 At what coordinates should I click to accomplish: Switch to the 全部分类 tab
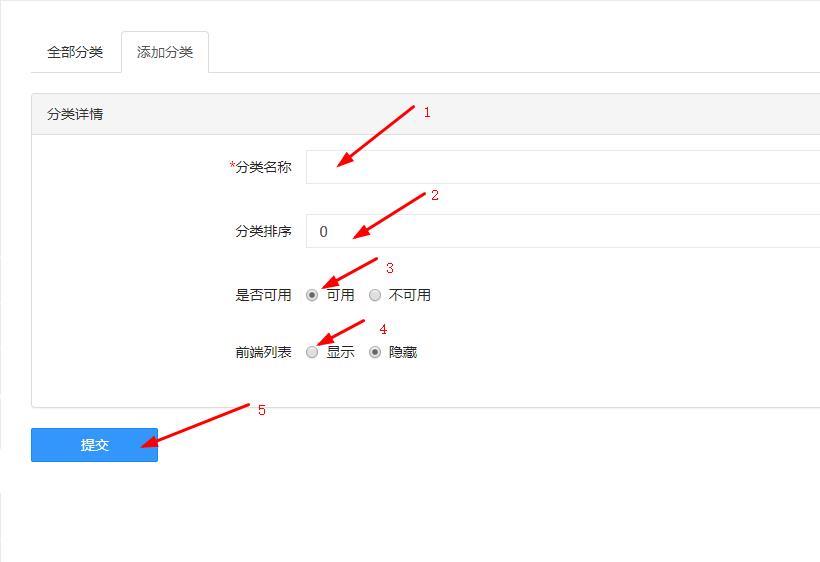[x=75, y=52]
